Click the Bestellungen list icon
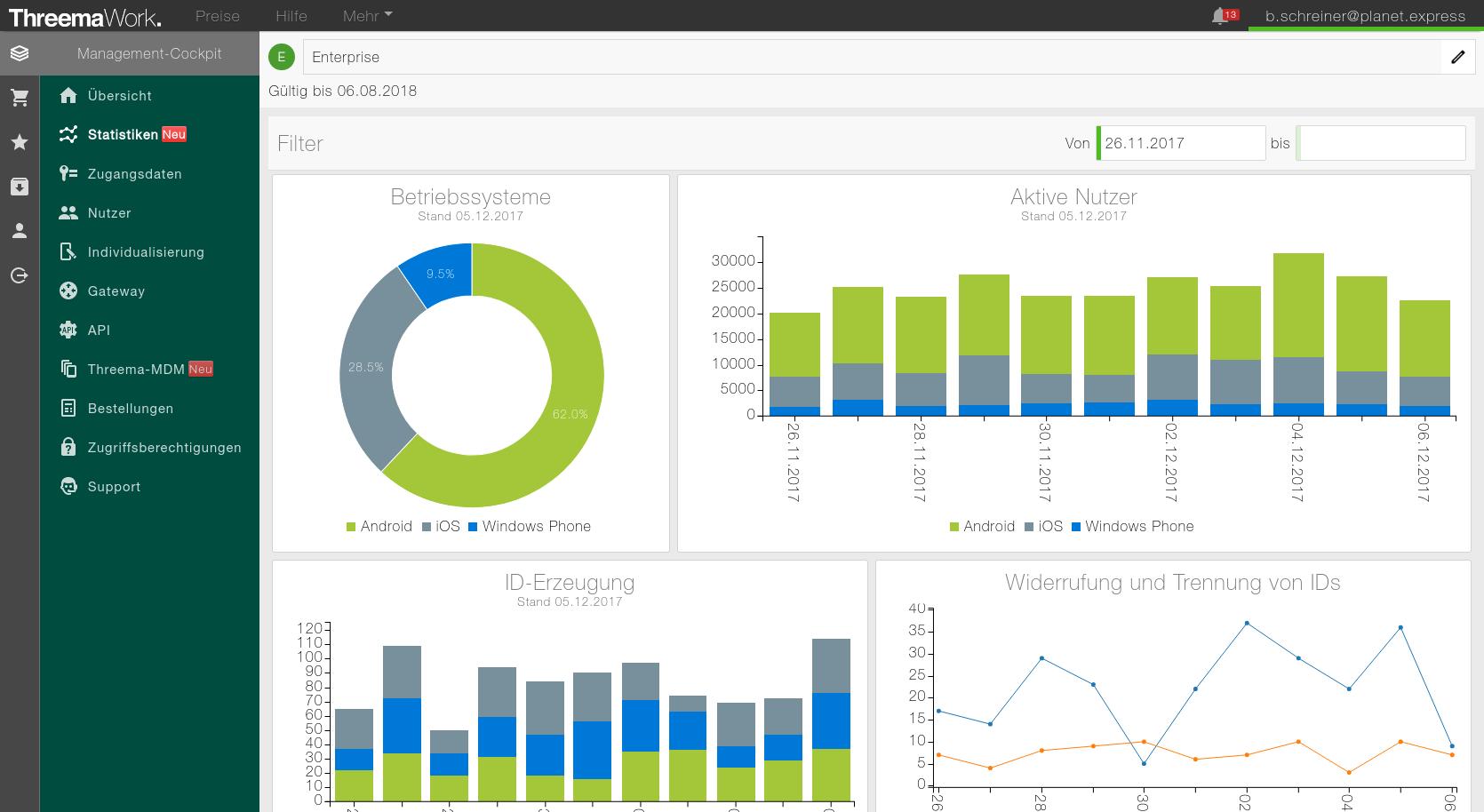The height and width of the screenshot is (812, 1484). [68, 409]
